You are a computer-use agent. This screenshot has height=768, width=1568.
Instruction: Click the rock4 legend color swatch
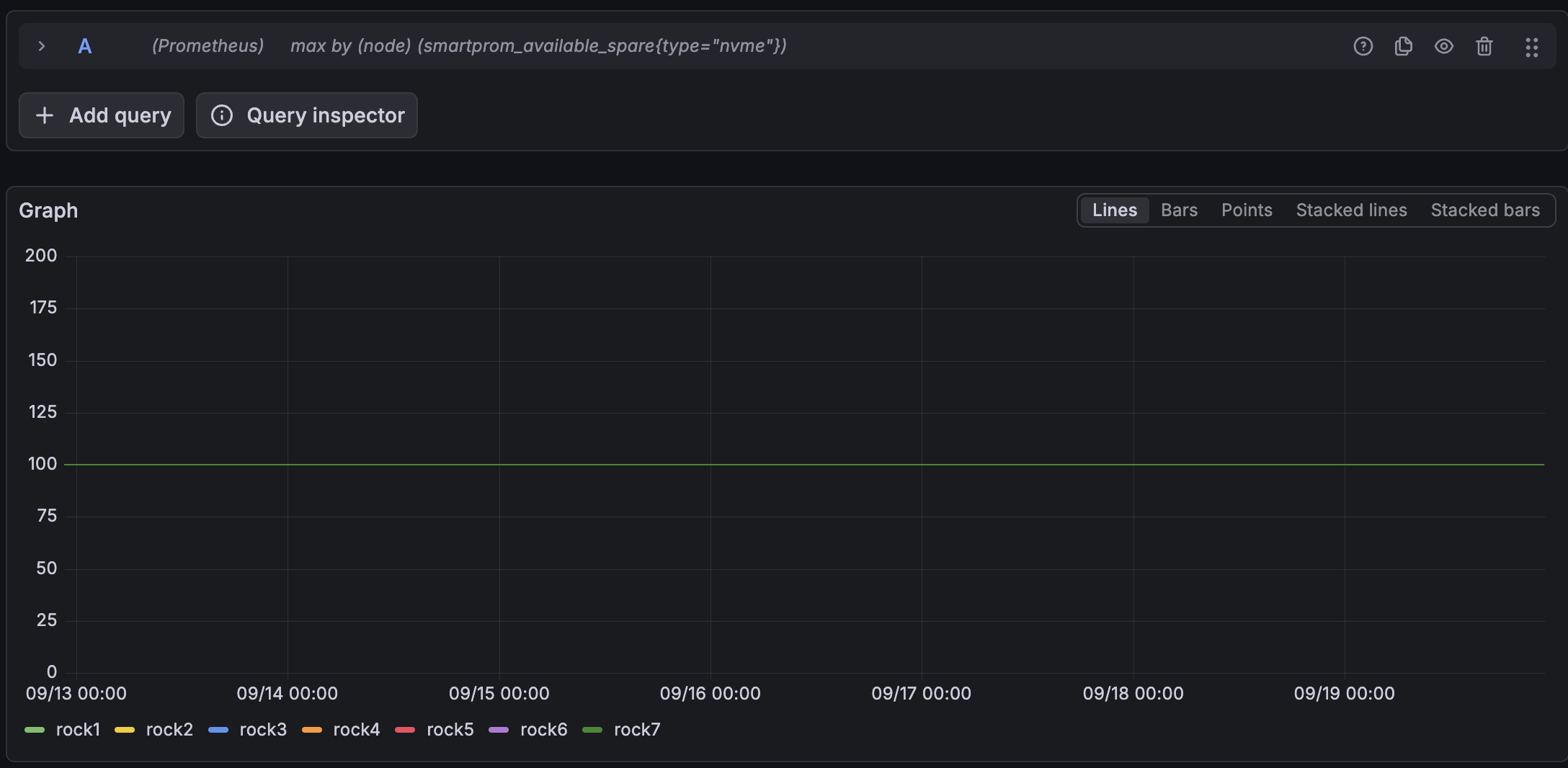click(x=312, y=730)
